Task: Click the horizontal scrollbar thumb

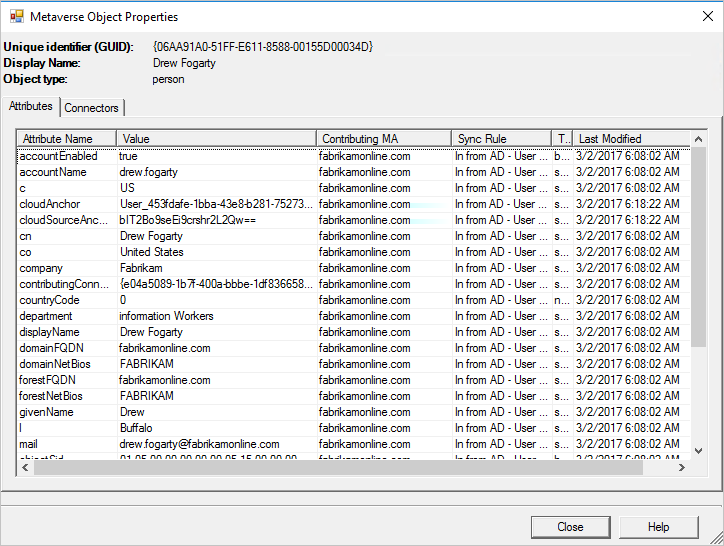Action: (338, 467)
